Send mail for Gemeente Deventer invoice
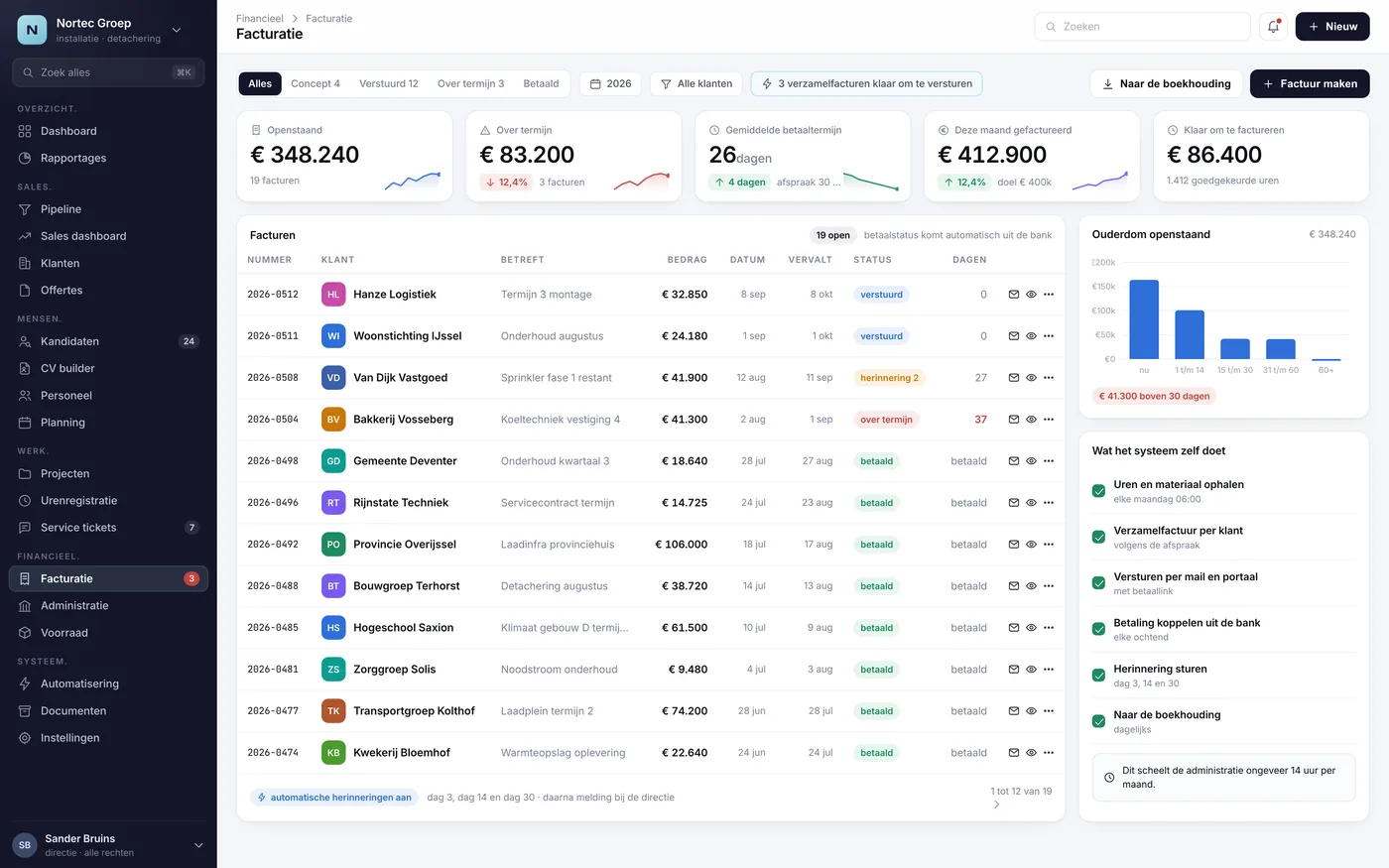The image size is (1389, 868). pos(1013,461)
